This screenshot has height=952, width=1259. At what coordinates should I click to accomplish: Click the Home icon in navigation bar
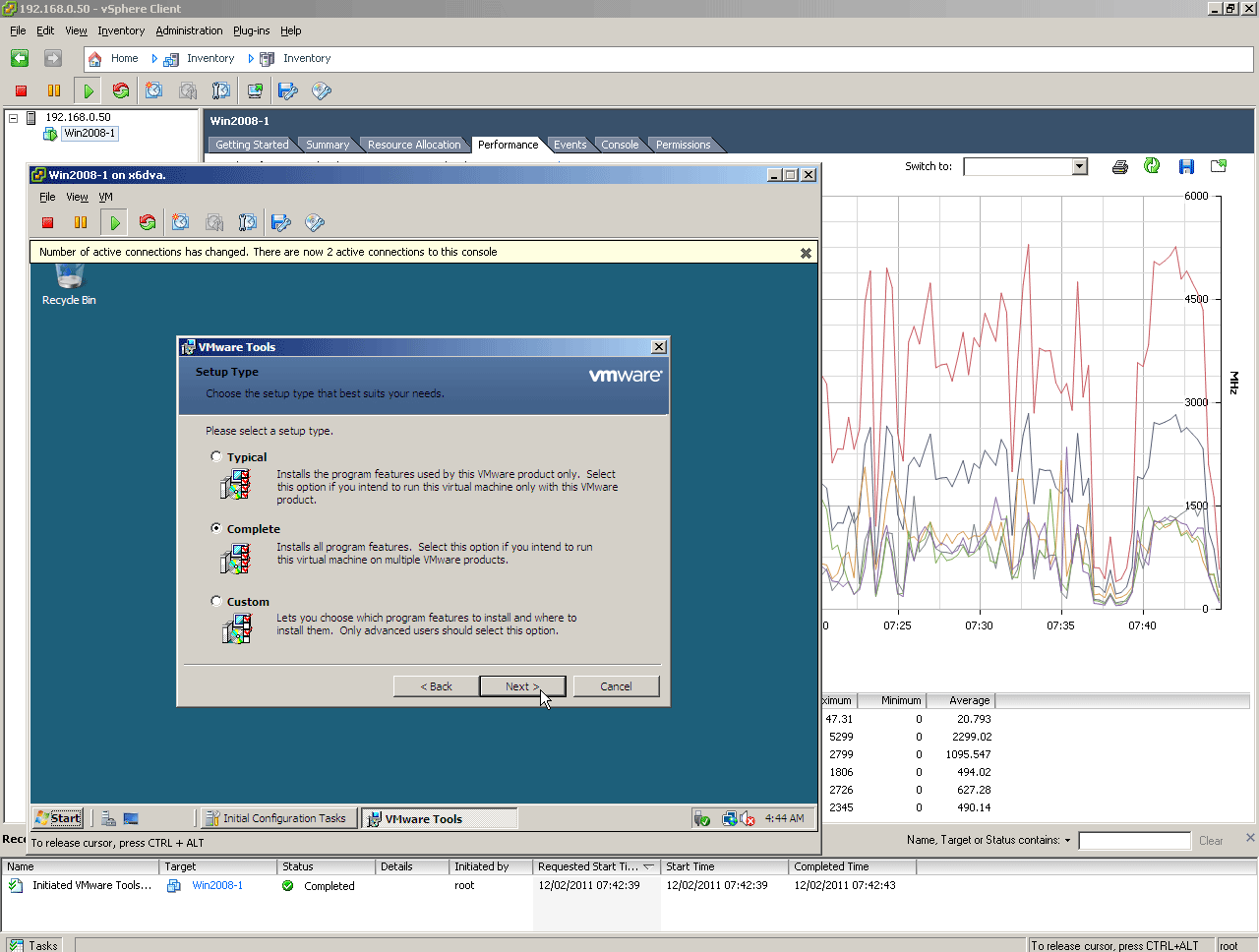pos(95,59)
